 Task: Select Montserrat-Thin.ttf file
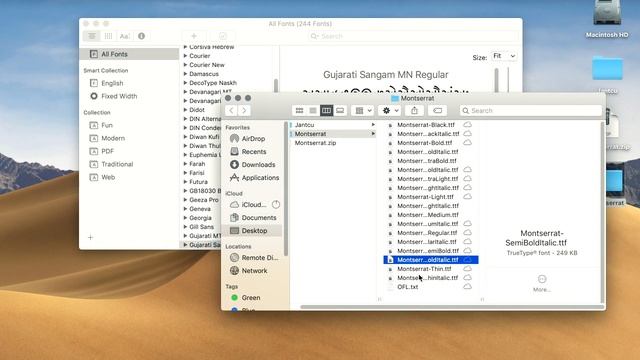[x=424, y=269]
